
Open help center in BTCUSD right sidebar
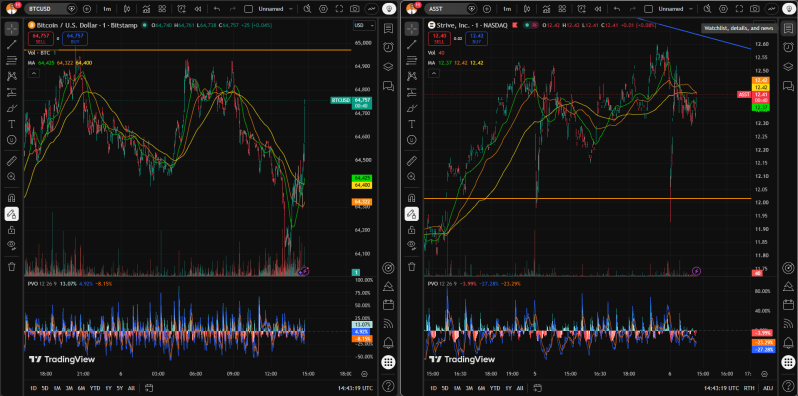pos(388,385)
